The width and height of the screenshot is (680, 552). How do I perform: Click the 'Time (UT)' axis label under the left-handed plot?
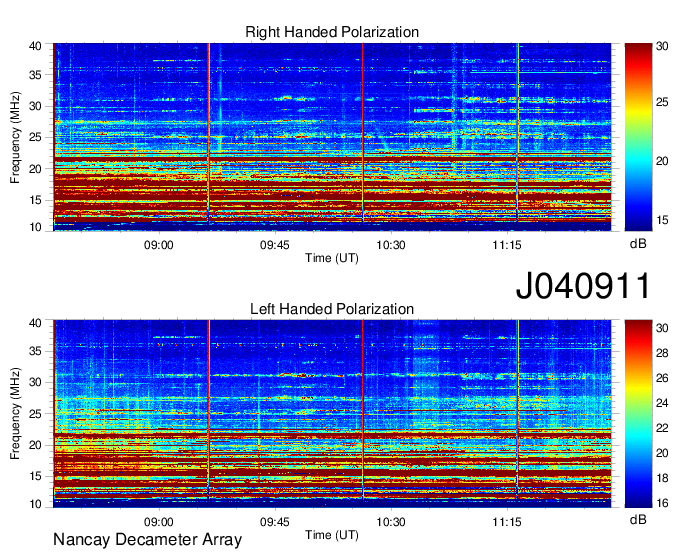tap(332, 535)
